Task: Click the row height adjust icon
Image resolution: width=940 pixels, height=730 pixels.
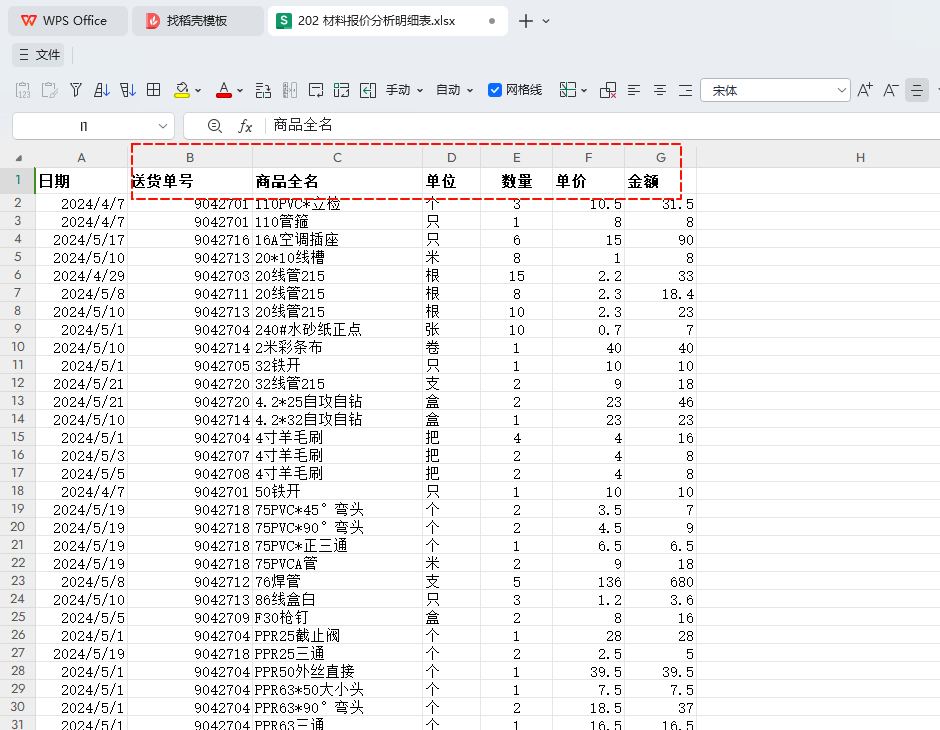Action: 263,91
